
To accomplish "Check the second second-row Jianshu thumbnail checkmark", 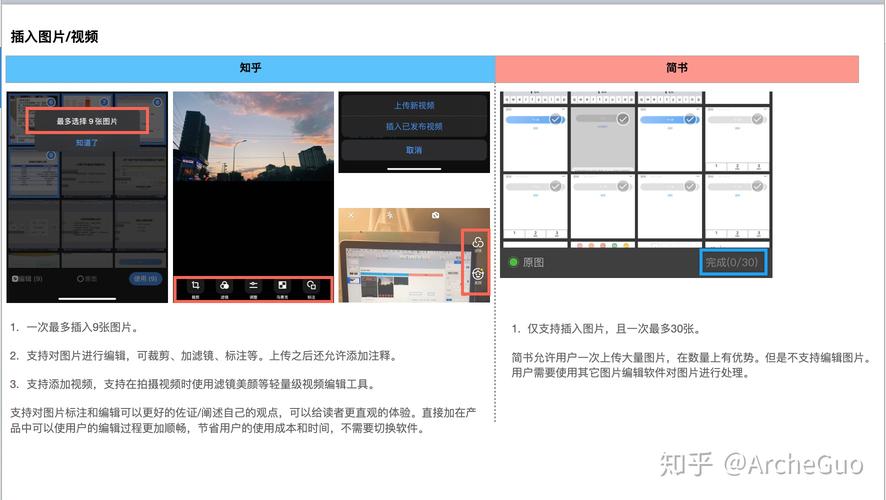I will 623,186.
